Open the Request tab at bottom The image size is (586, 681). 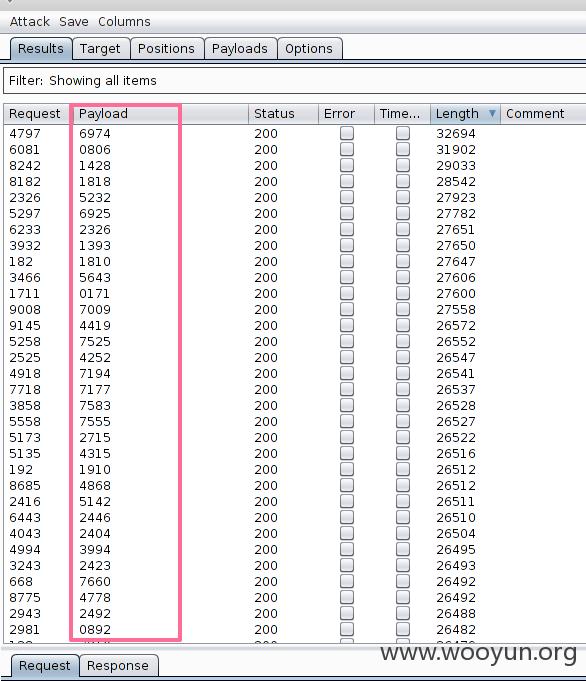(x=45, y=666)
